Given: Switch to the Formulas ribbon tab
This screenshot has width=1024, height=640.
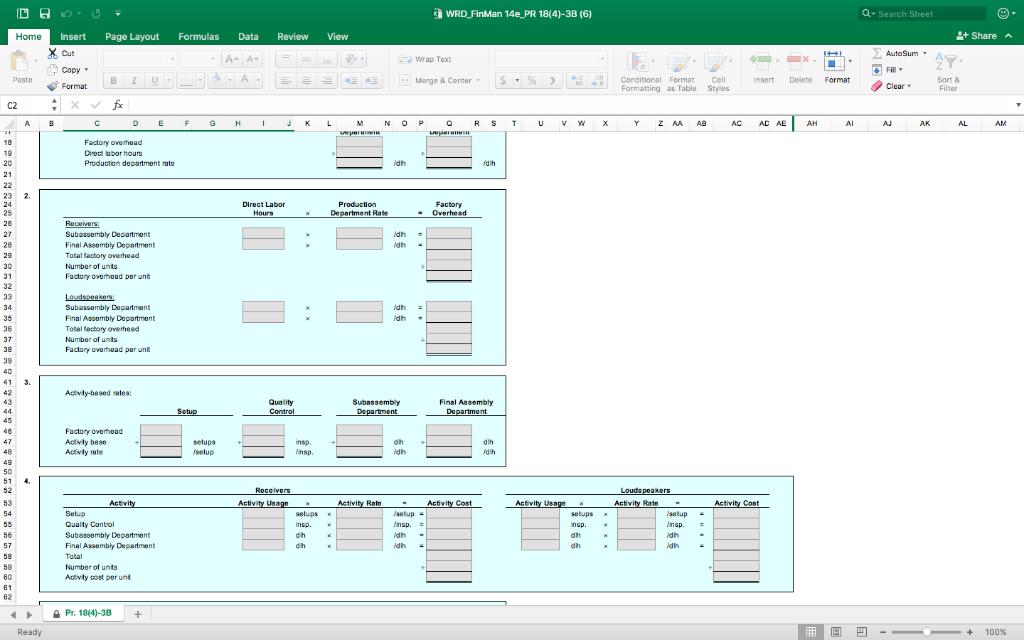Looking at the screenshot, I should [198, 36].
